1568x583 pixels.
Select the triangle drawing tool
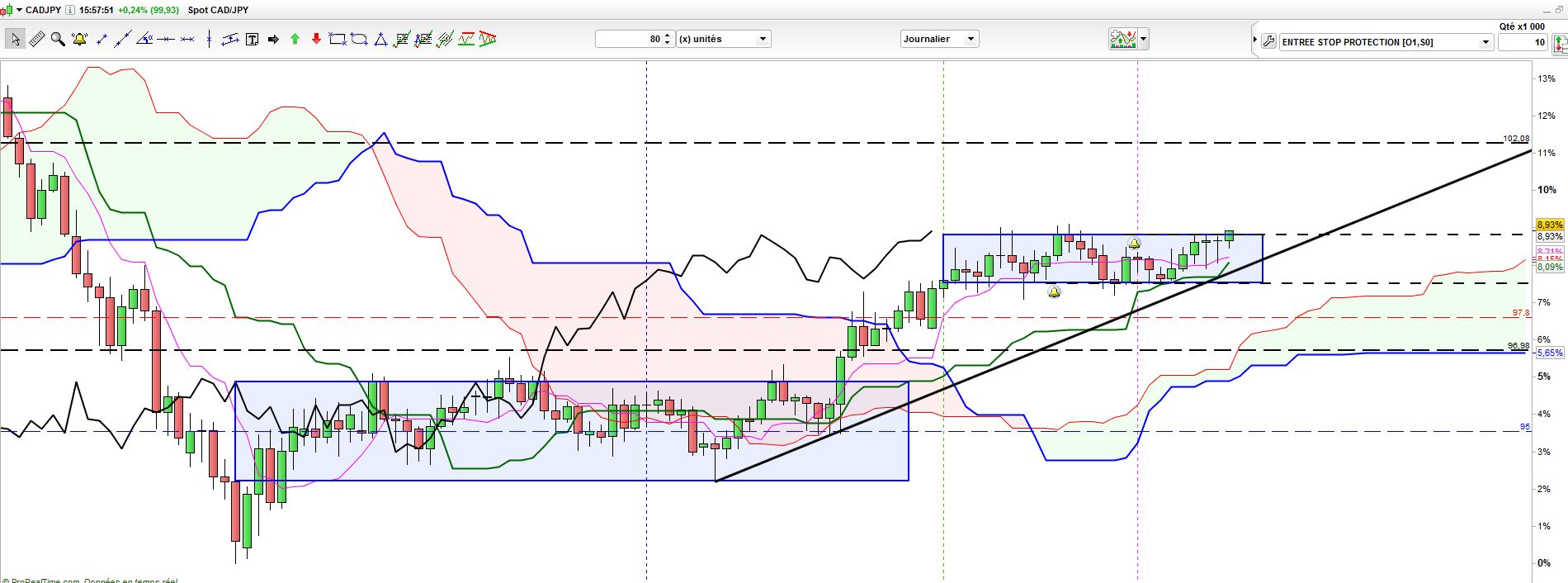tap(380, 39)
